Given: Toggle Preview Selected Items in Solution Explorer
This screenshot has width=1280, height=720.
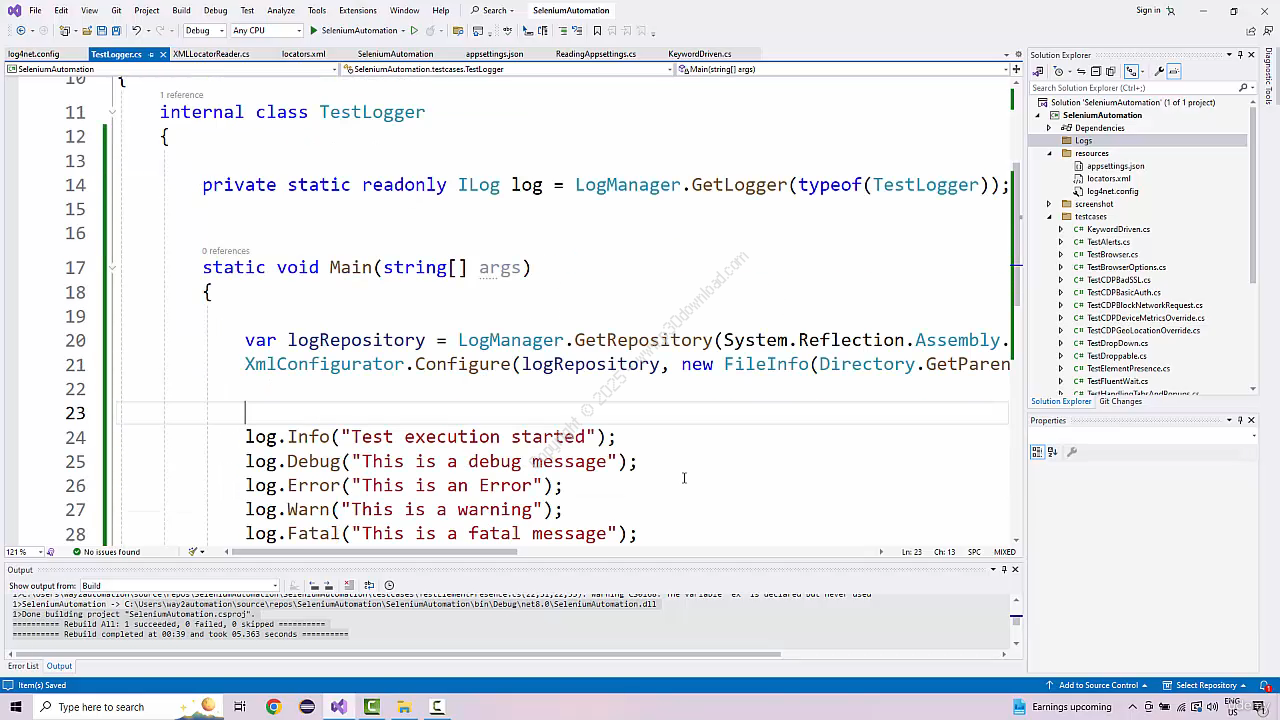Looking at the screenshot, I should tap(1174, 71).
